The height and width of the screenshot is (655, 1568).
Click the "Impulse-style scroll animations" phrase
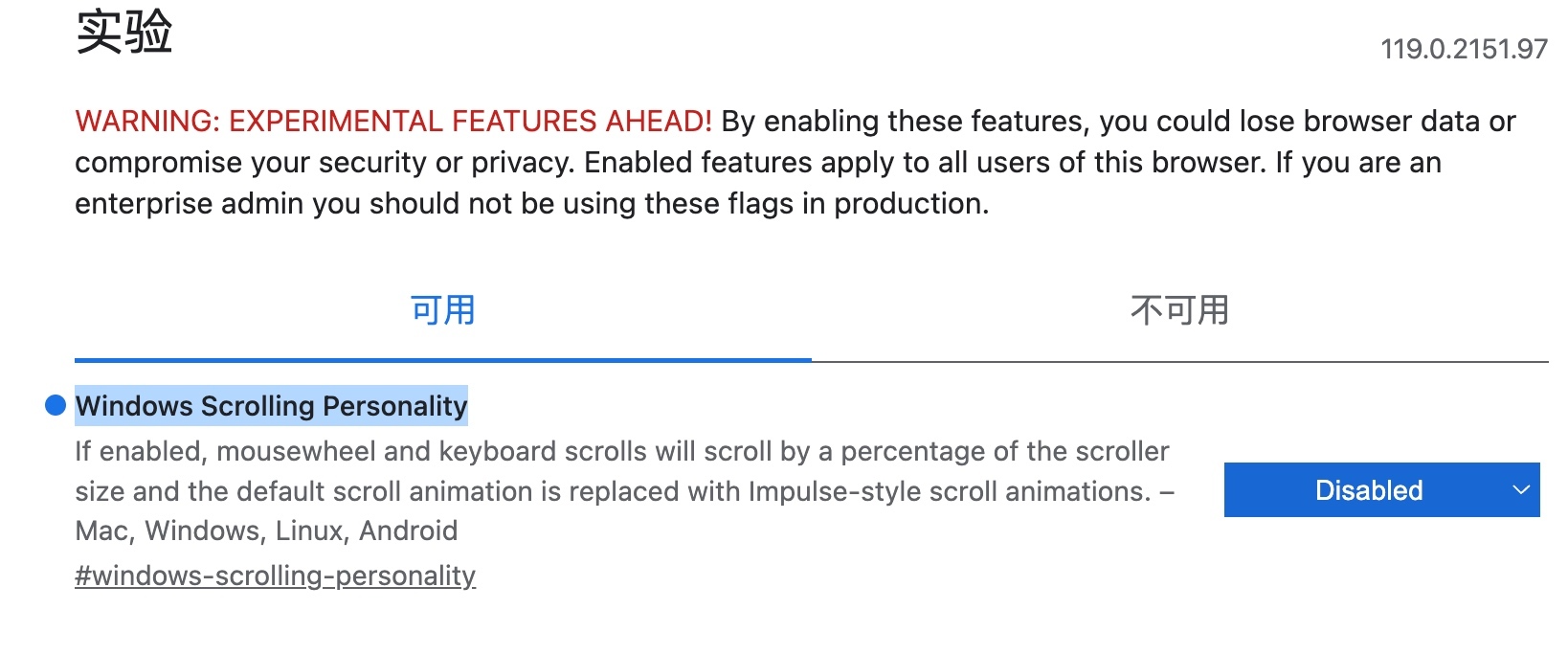949,491
